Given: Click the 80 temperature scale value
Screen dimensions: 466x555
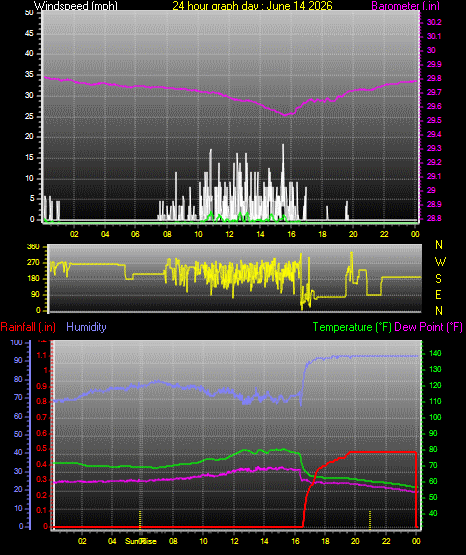Looking at the screenshot, I should tap(433, 449).
